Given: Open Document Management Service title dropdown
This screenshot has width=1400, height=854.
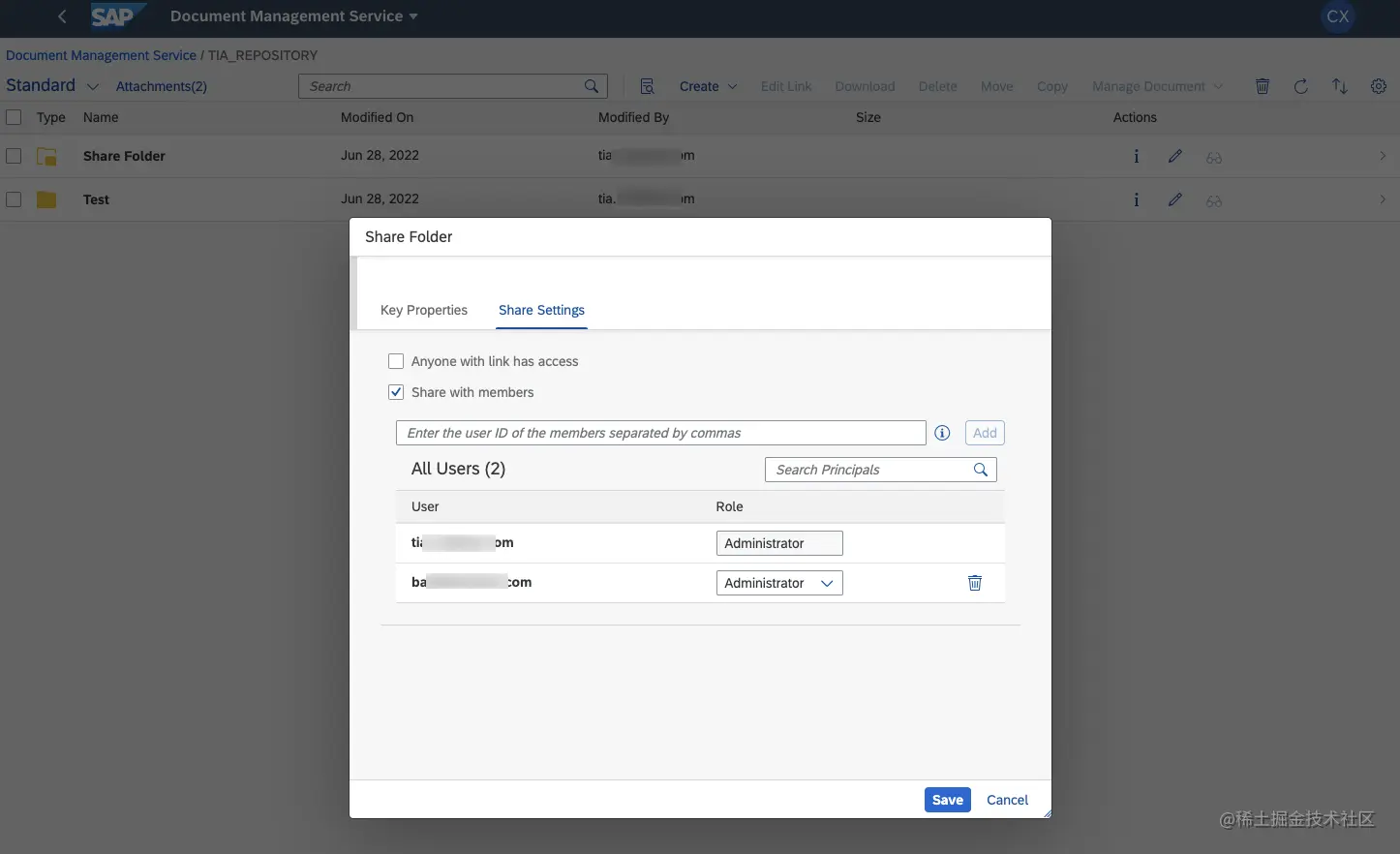Looking at the screenshot, I should pos(293,16).
